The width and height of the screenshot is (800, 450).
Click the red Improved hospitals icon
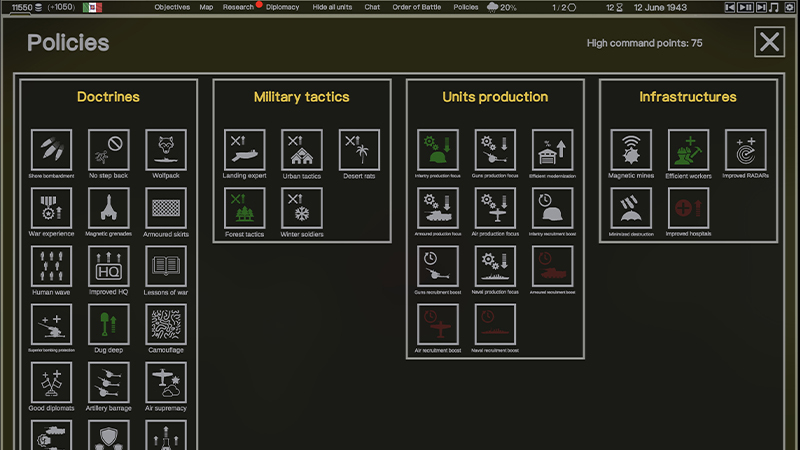pos(688,208)
